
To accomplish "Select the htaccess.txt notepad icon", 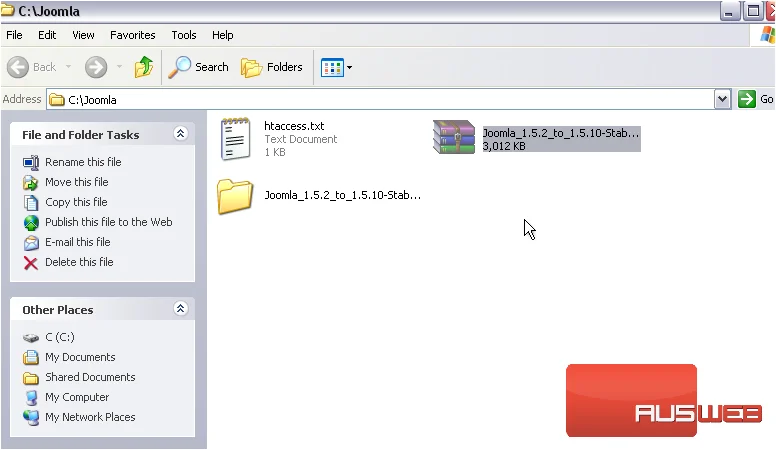I will pyautogui.click(x=236, y=139).
